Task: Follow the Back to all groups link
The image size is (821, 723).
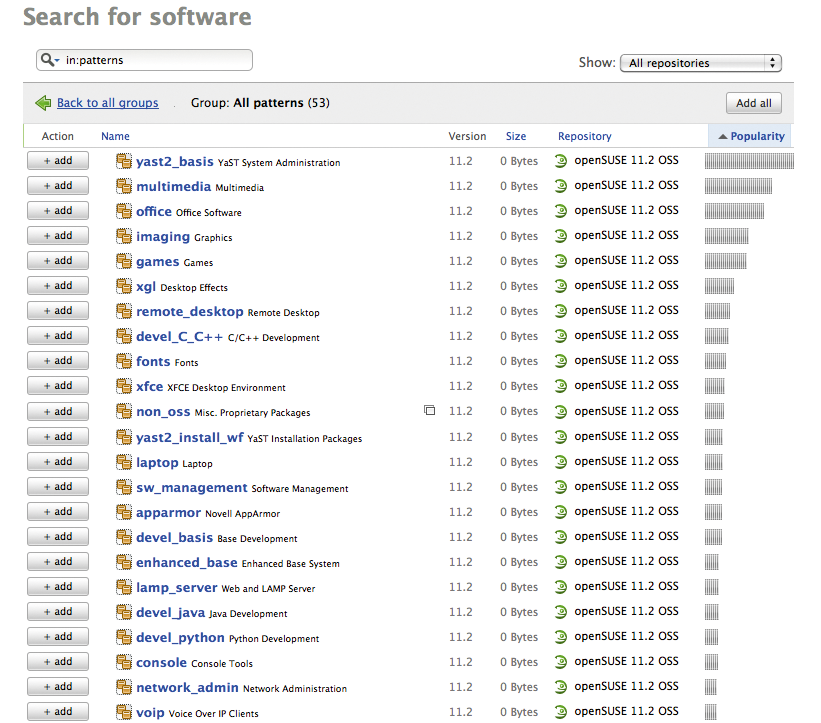Action: coord(106,103)
